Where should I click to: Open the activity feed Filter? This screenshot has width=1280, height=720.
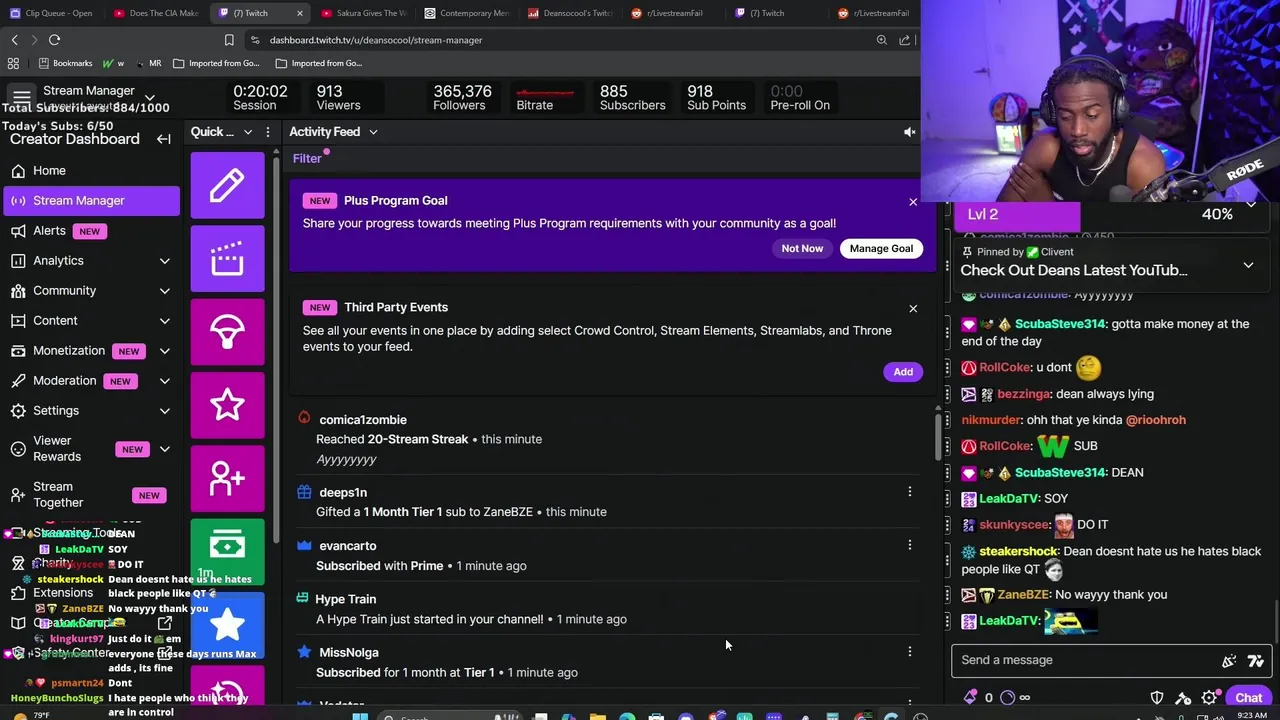307,158
